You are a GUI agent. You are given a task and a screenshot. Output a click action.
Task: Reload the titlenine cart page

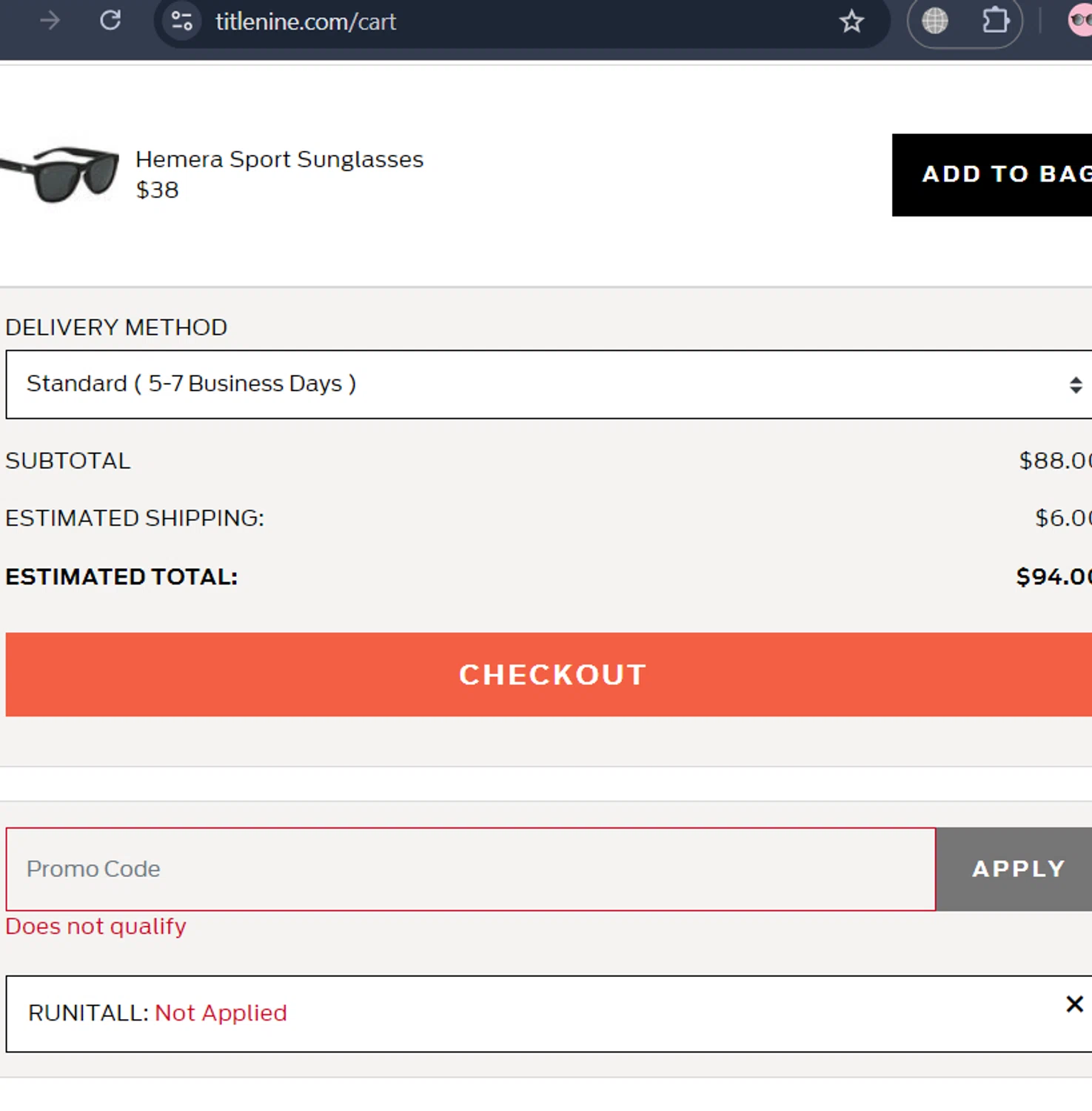coord(110,21)
